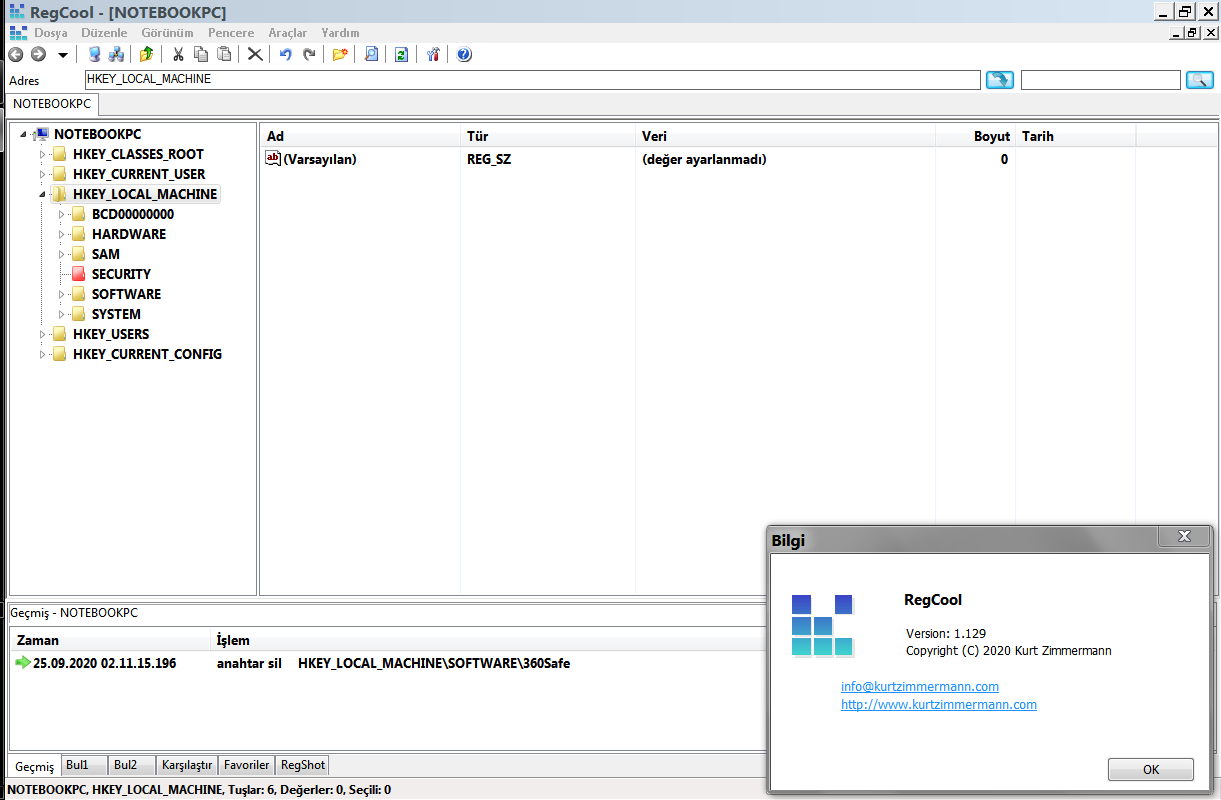The width and height of the screenshot is (1221, 800).
Task: Open the info@kurtzimmermann.com email link
Action: 920,687
